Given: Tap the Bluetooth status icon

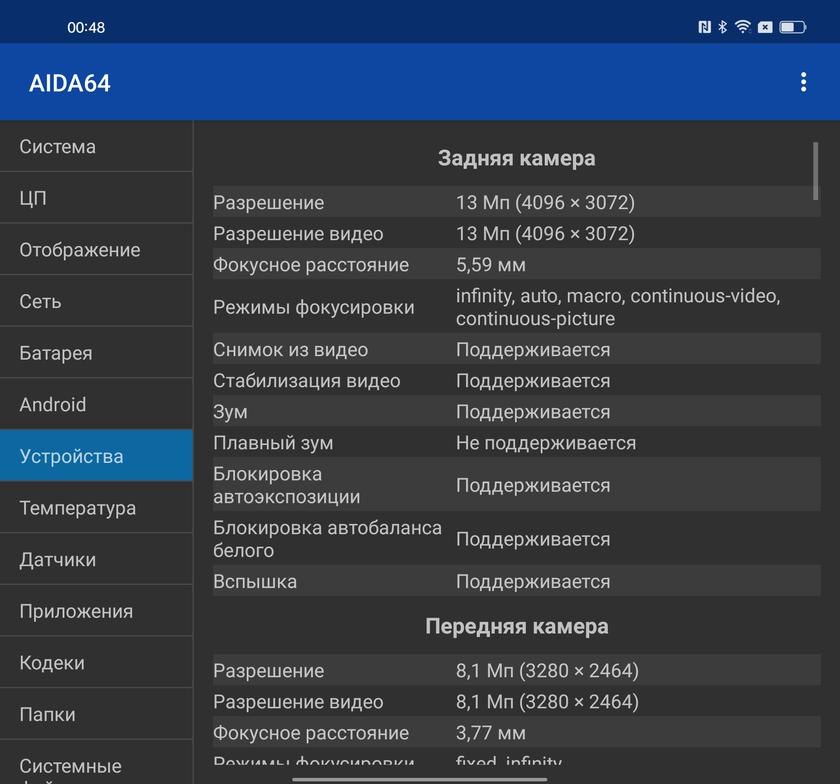Looking at the screenshot, I should tap(722, 27).
